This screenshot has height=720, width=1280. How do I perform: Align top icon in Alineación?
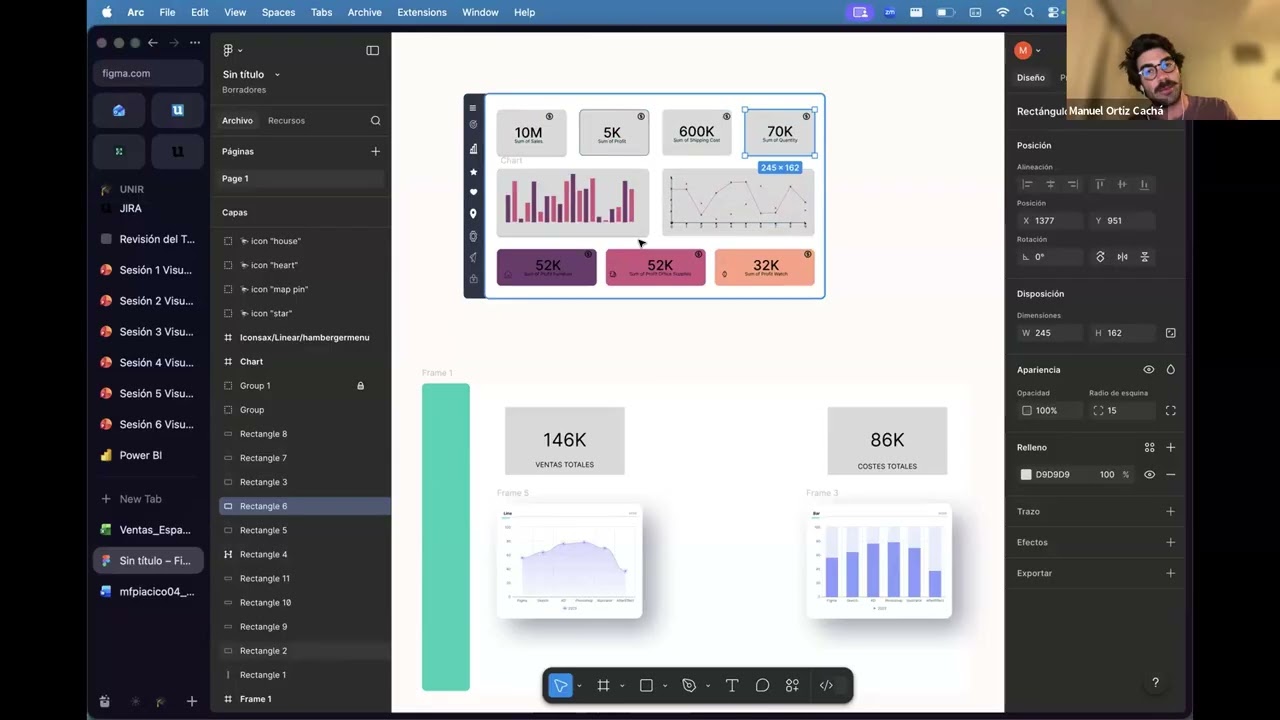1100,184
